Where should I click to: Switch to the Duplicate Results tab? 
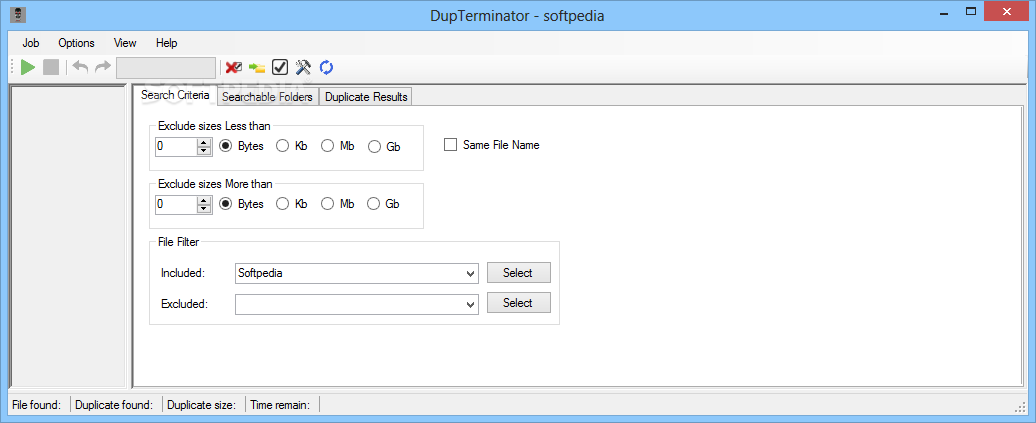366,96
